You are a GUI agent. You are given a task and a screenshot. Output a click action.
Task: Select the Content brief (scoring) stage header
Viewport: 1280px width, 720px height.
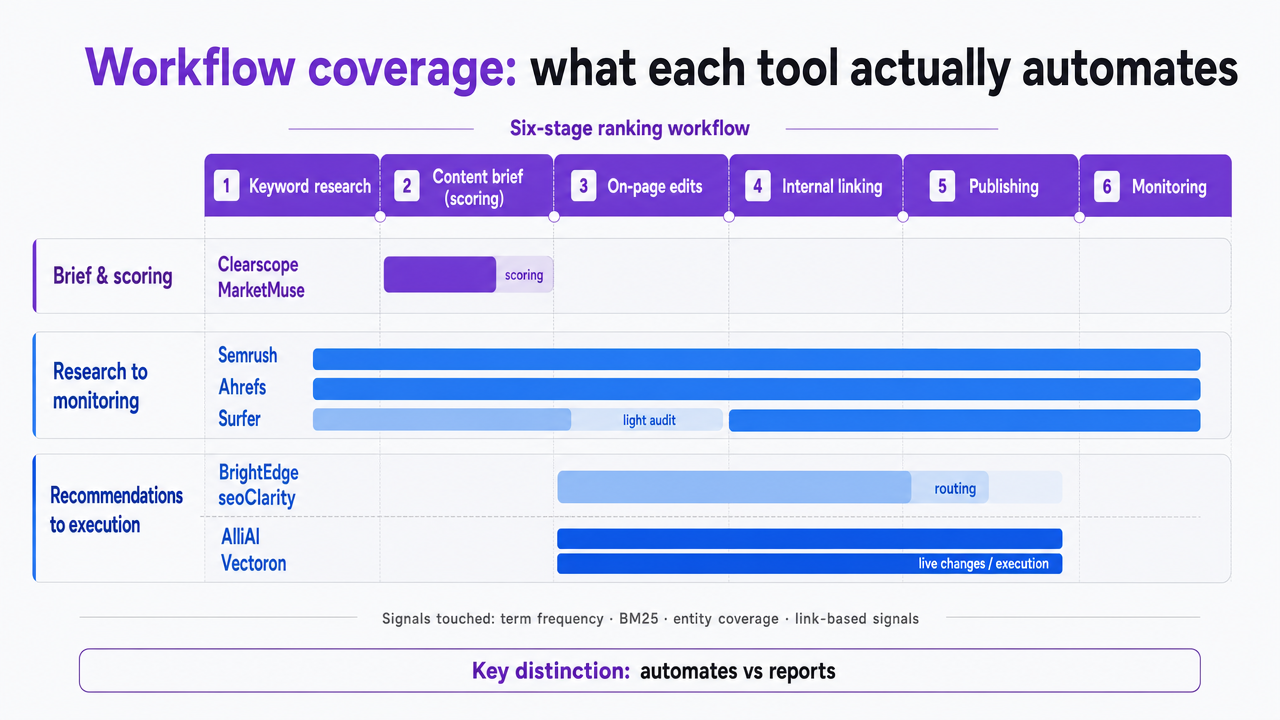point(467,186)
